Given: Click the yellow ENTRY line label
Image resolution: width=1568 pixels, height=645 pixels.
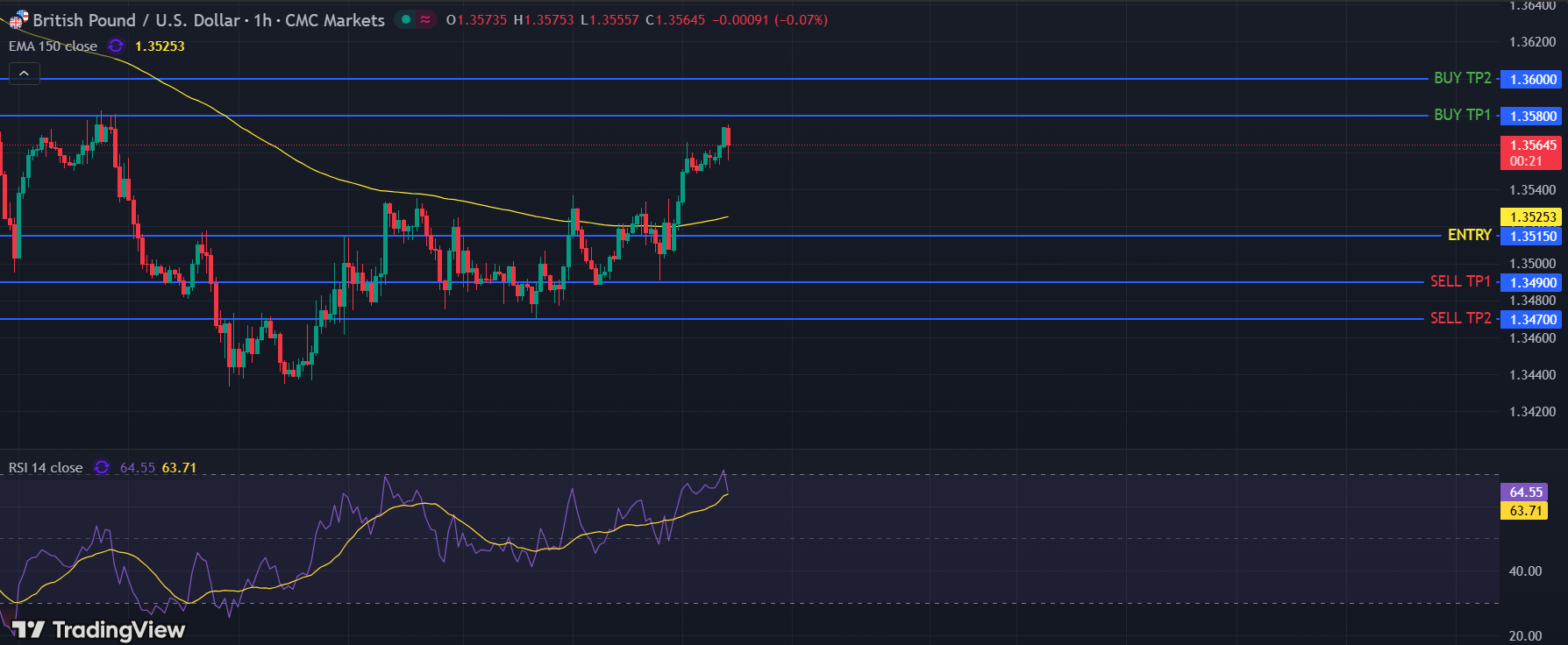Looking at the screenshot, I should coord(1469,235).
